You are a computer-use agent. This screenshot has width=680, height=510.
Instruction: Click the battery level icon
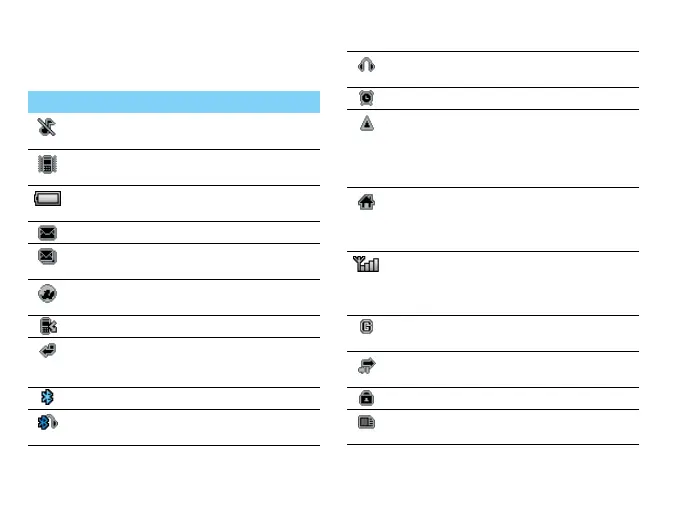click(48, 199)
